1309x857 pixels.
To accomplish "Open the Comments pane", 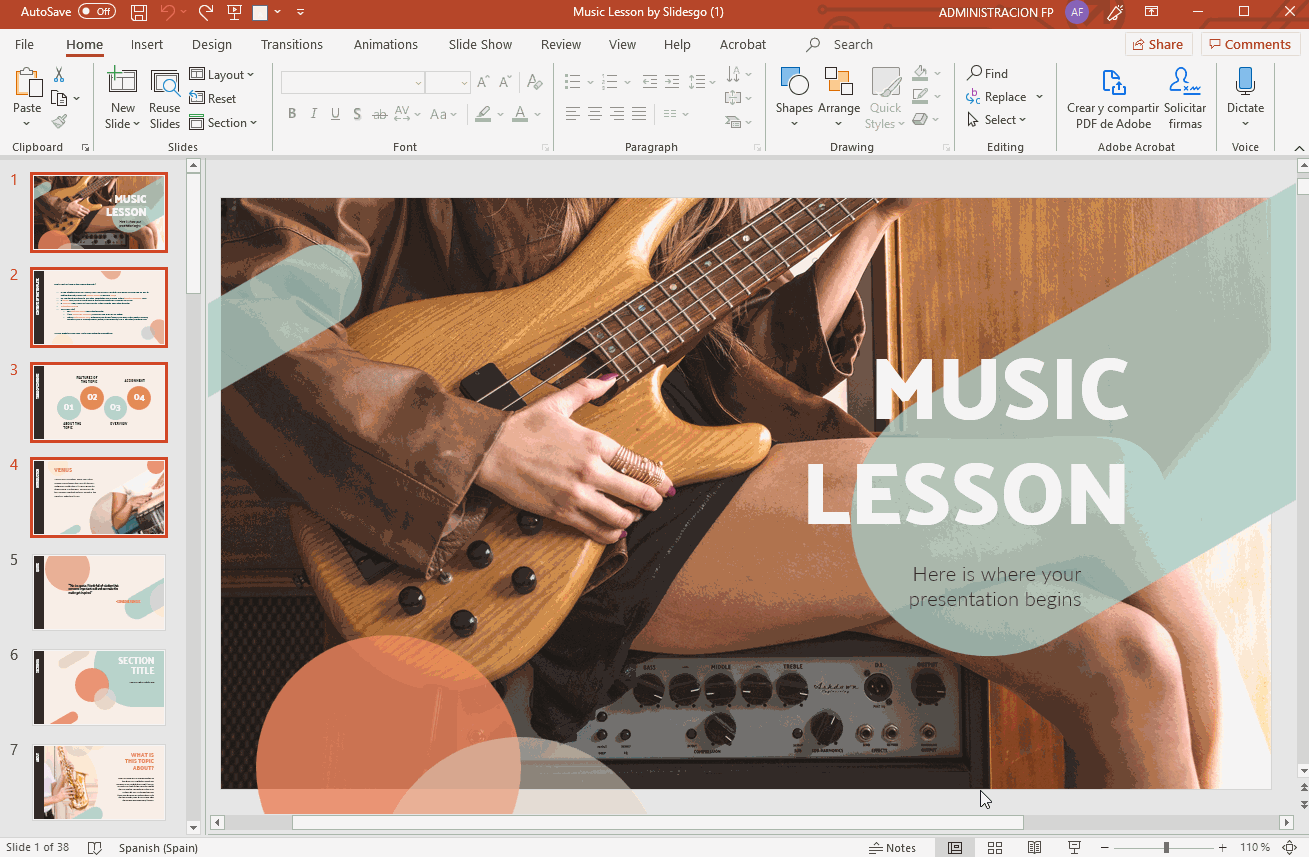I will tap(1250, 44).
